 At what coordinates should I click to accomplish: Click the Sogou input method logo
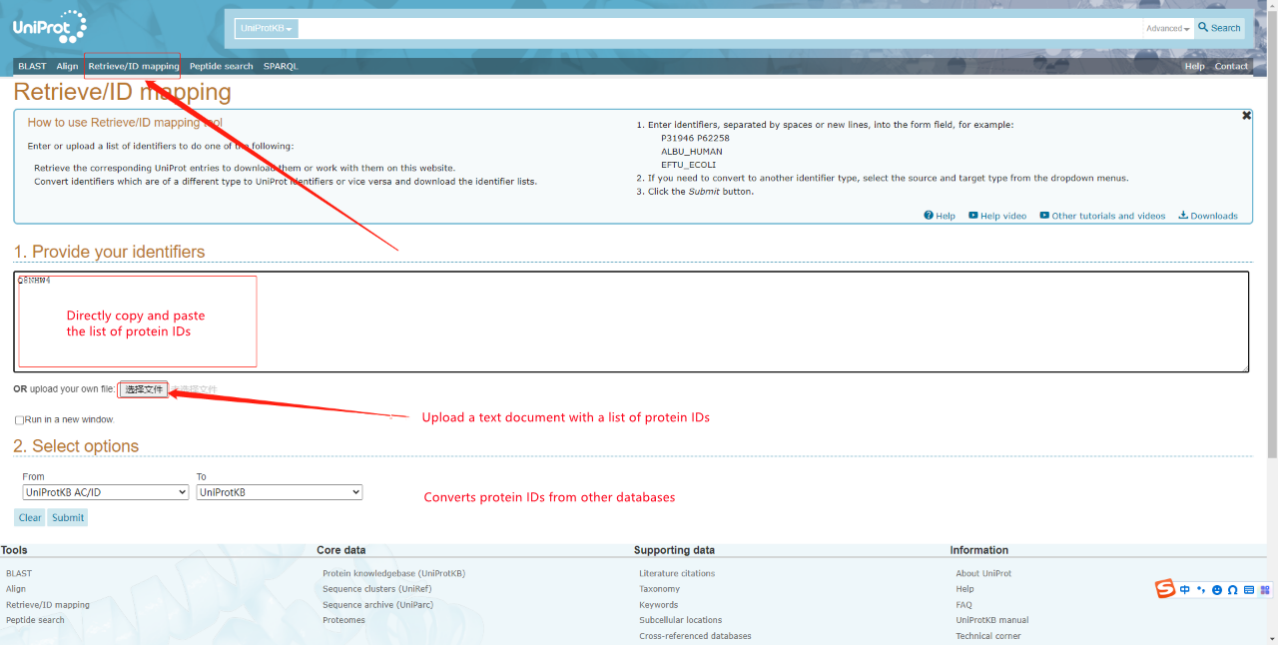[1165, 589]
